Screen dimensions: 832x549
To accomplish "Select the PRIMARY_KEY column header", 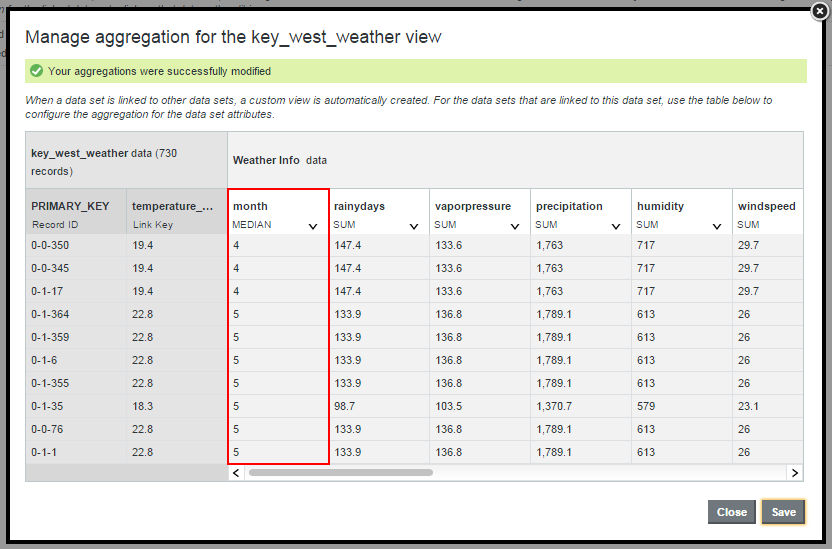I will coord(76,211).
